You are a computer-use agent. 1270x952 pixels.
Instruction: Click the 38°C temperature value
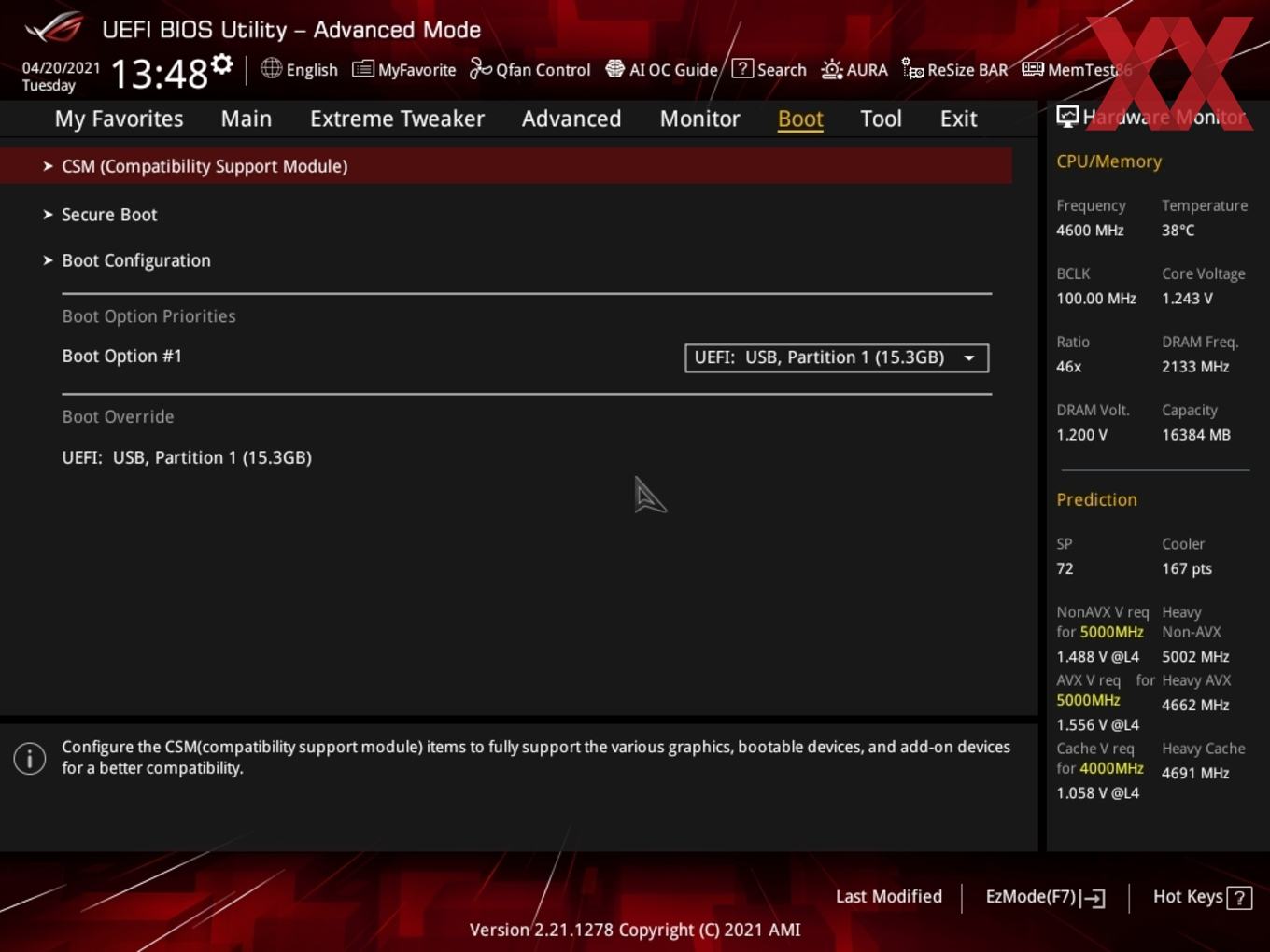[1178, 231]
